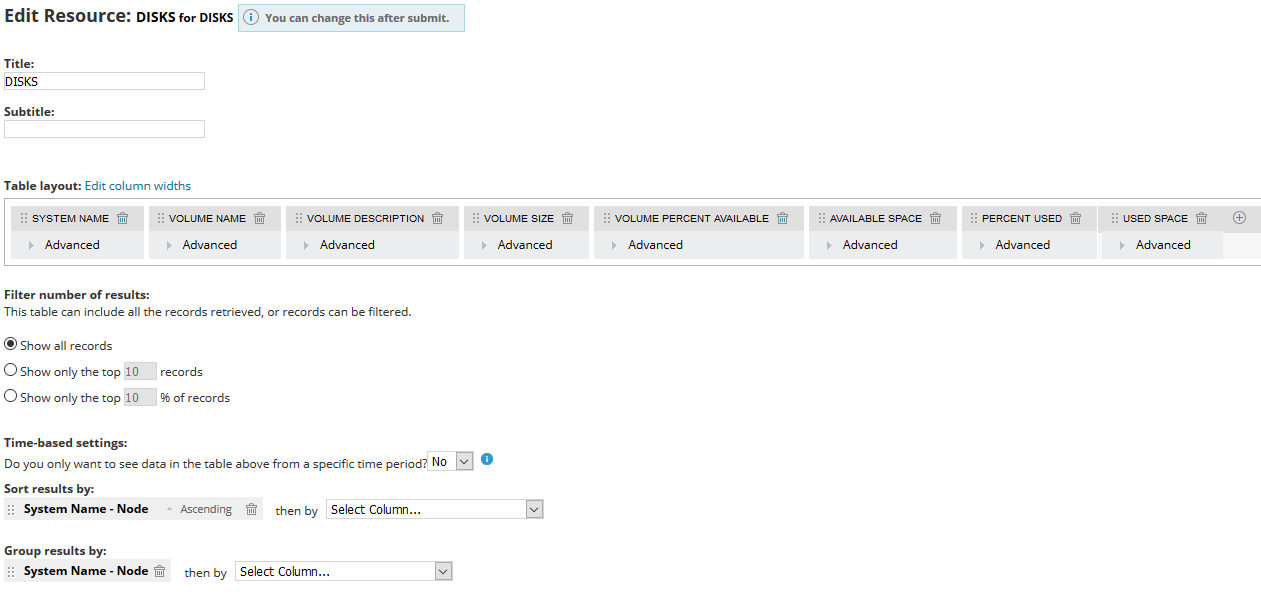The width and height of the screenshot is (1261, 594).
Task: Click Edit column widths link
Action: (137, 185)
